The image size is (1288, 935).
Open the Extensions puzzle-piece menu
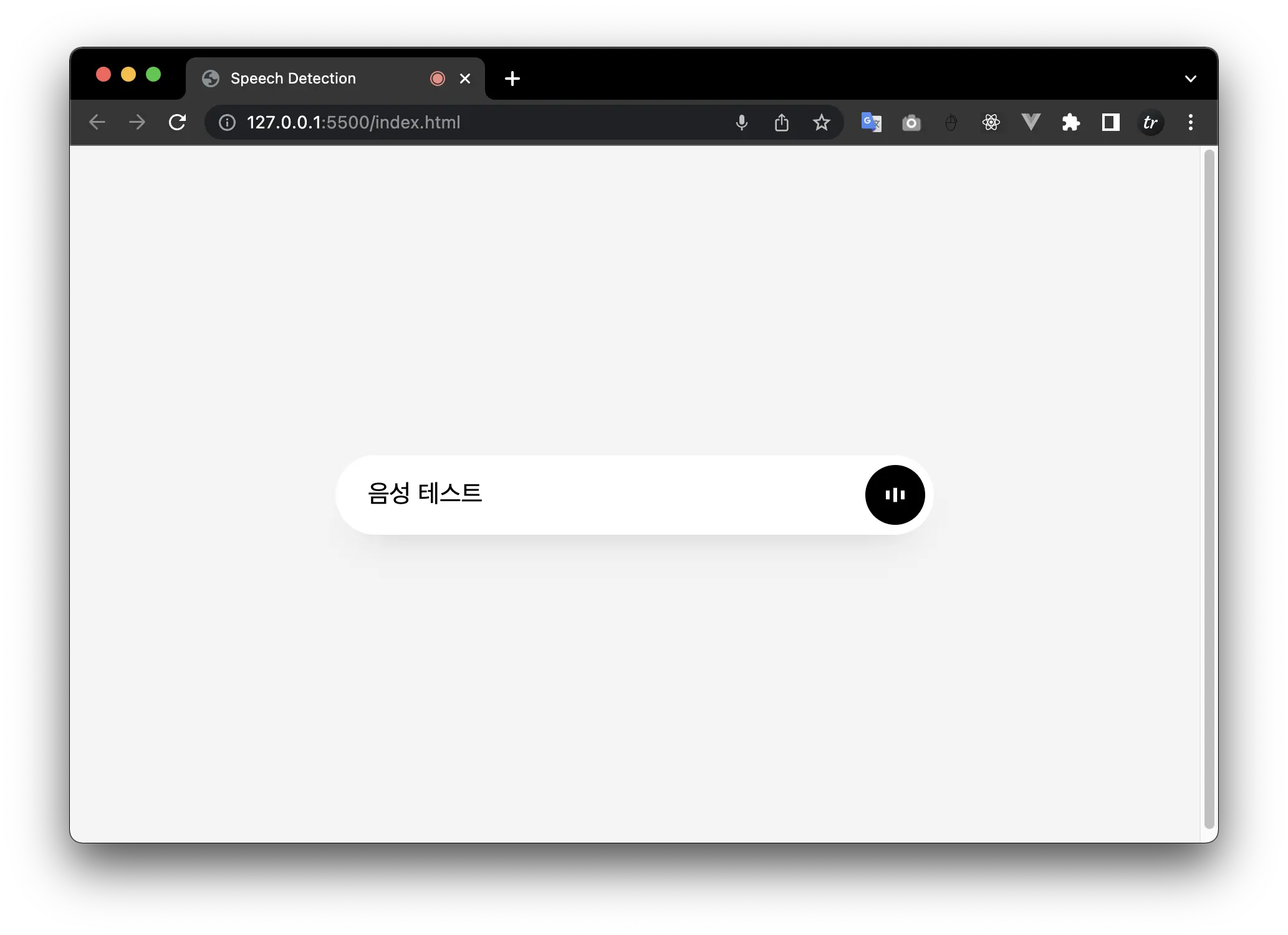click(x=1070, y=122)
